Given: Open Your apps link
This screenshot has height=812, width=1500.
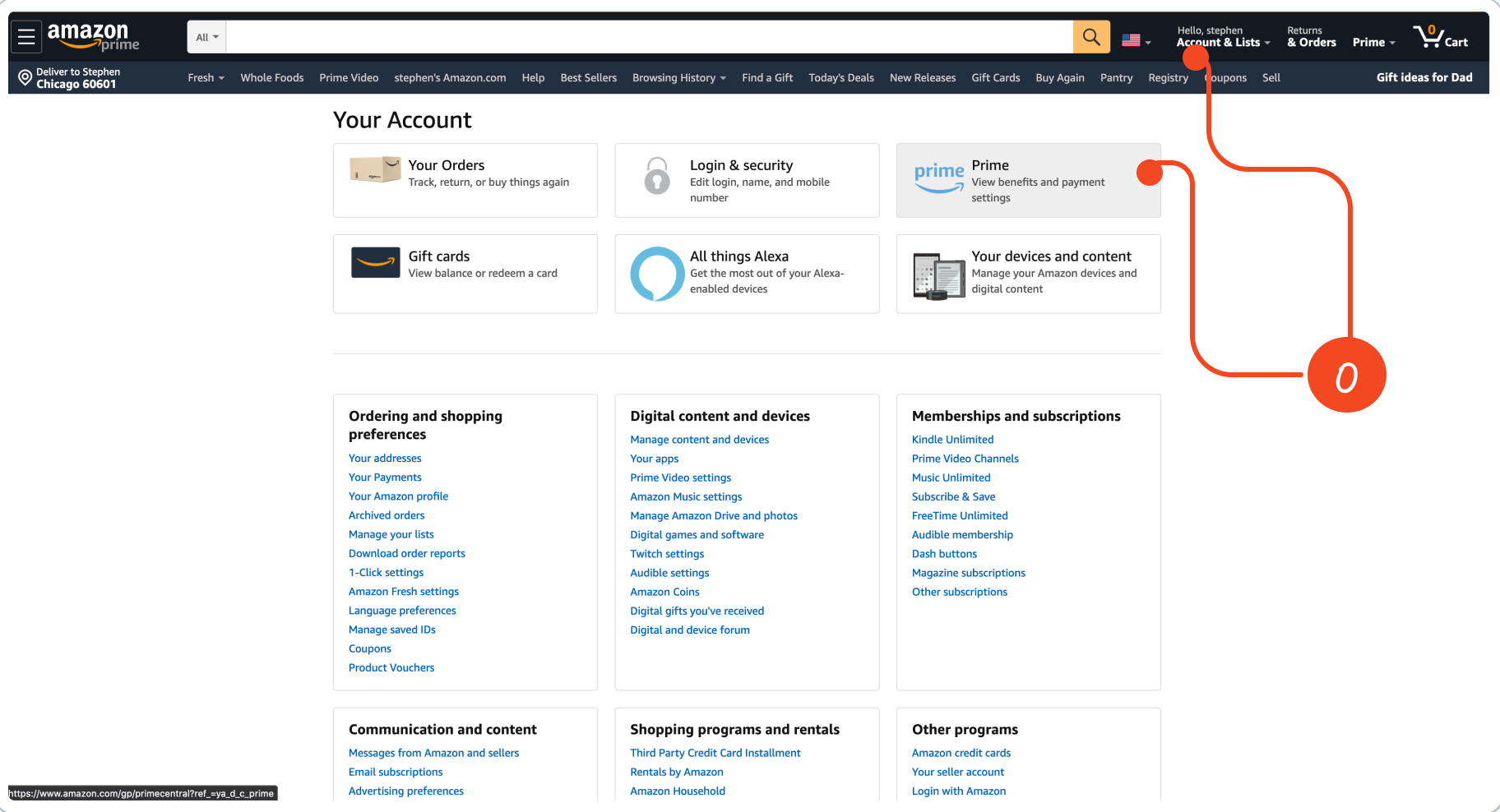Looking at the screenshot, I should pos(655,459).
